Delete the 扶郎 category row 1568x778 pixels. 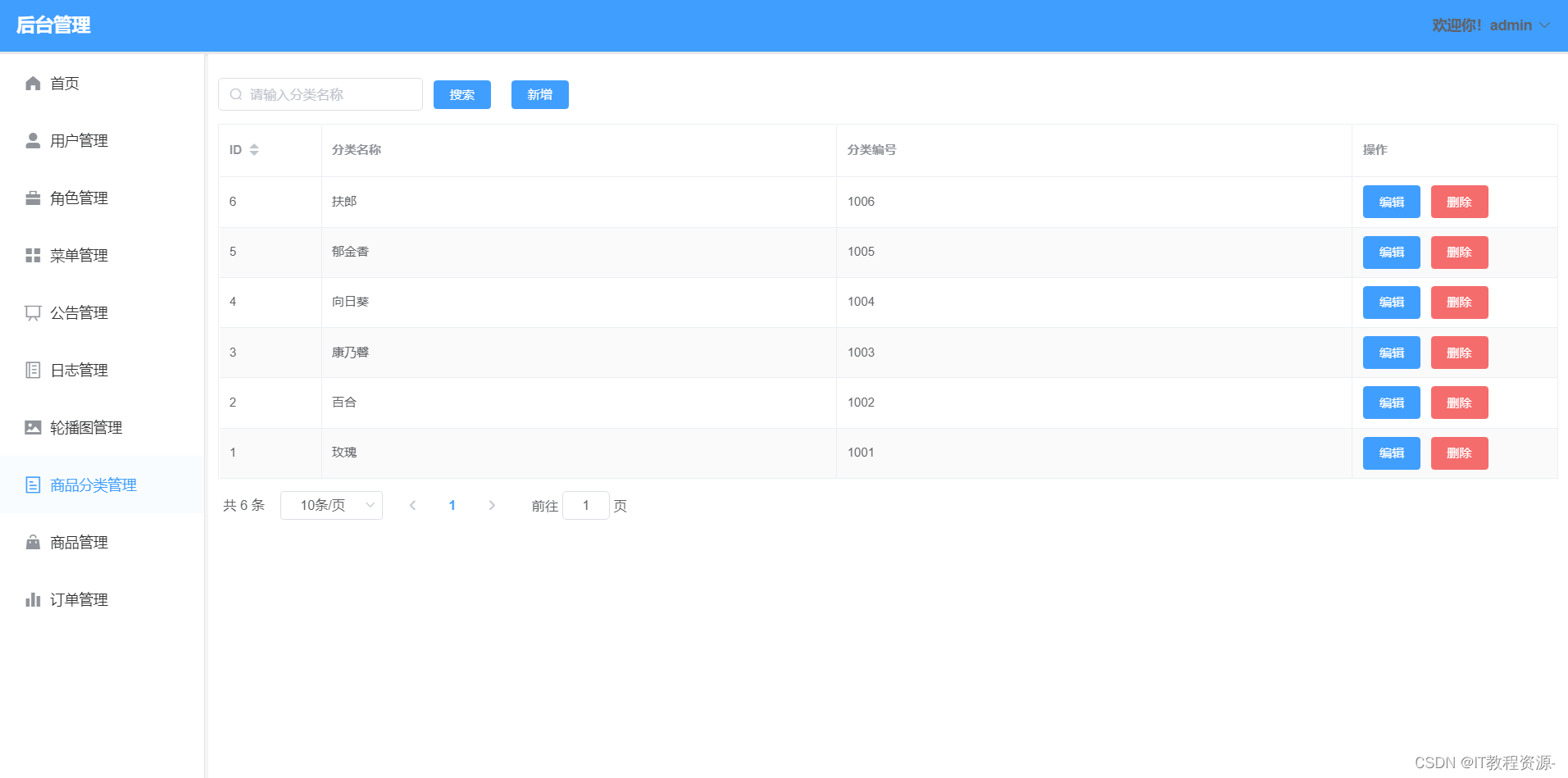[x=1460, y=202]
